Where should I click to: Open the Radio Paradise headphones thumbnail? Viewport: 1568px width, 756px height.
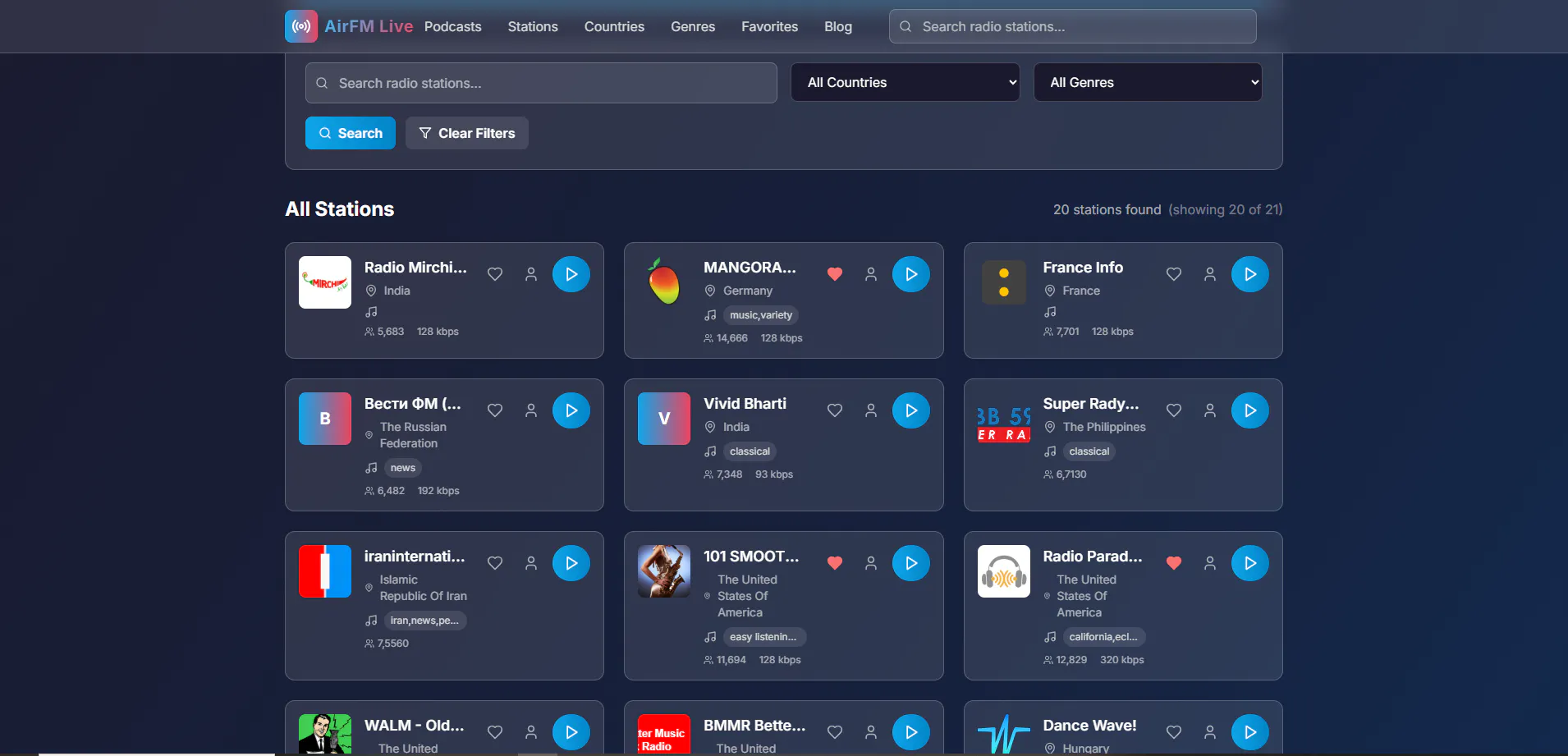click(x=1004, y=571)
